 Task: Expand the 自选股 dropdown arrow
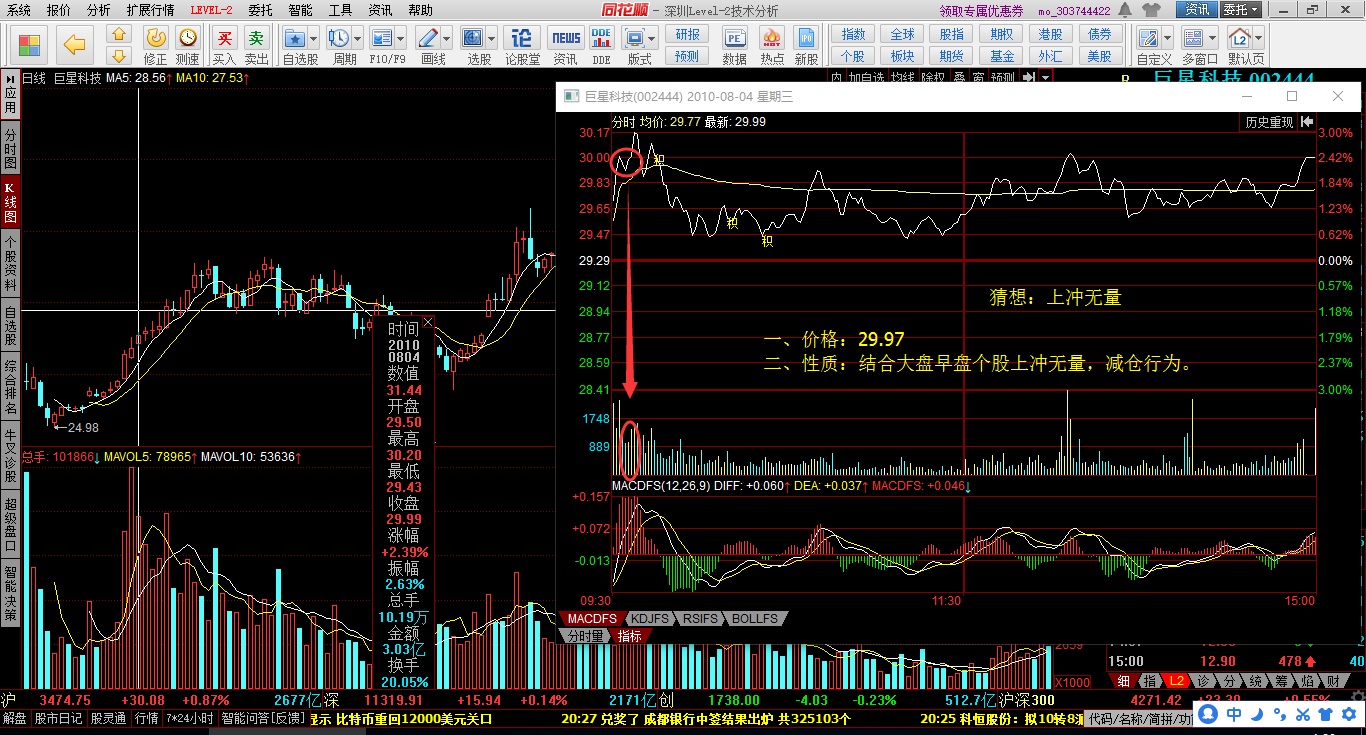314,38
